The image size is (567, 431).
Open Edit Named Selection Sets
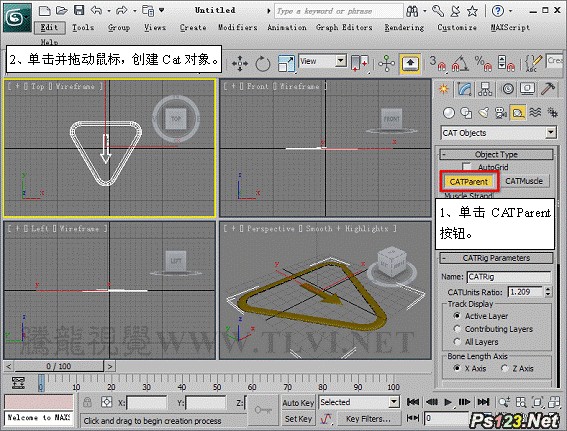tap(533, 63)
